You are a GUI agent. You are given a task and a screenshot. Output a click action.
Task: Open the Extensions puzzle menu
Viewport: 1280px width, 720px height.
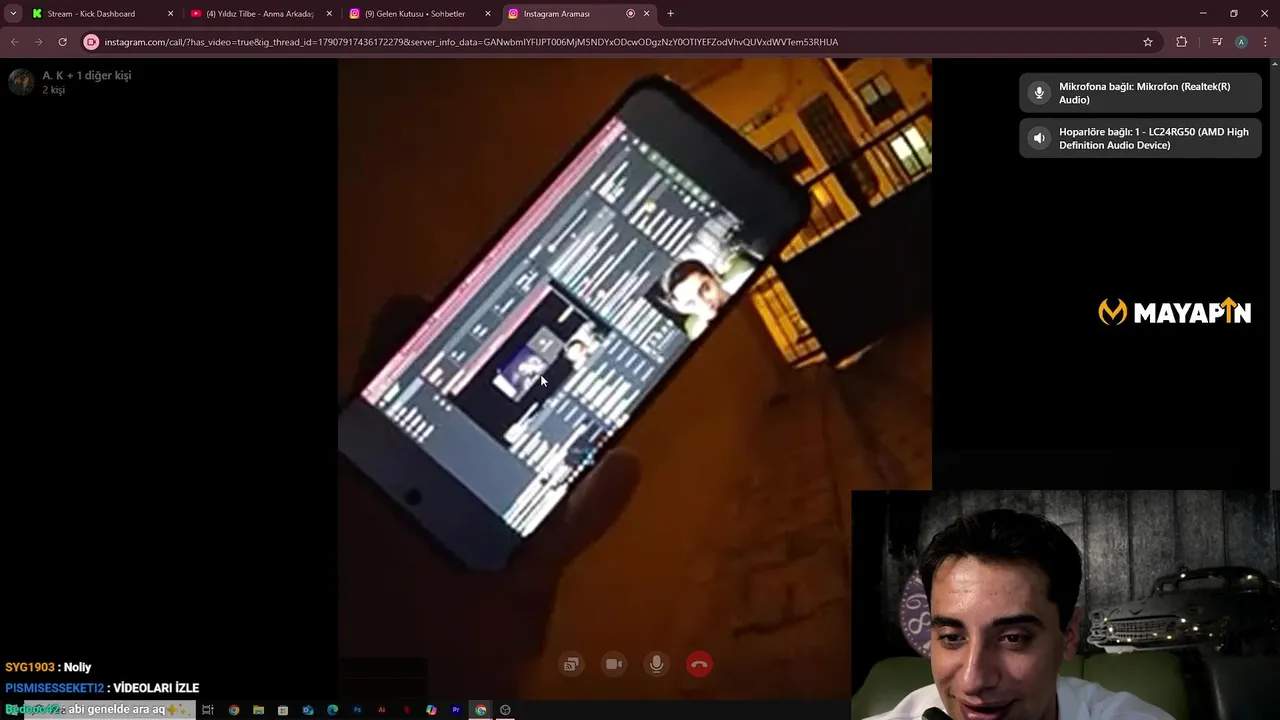(1182, 42)
